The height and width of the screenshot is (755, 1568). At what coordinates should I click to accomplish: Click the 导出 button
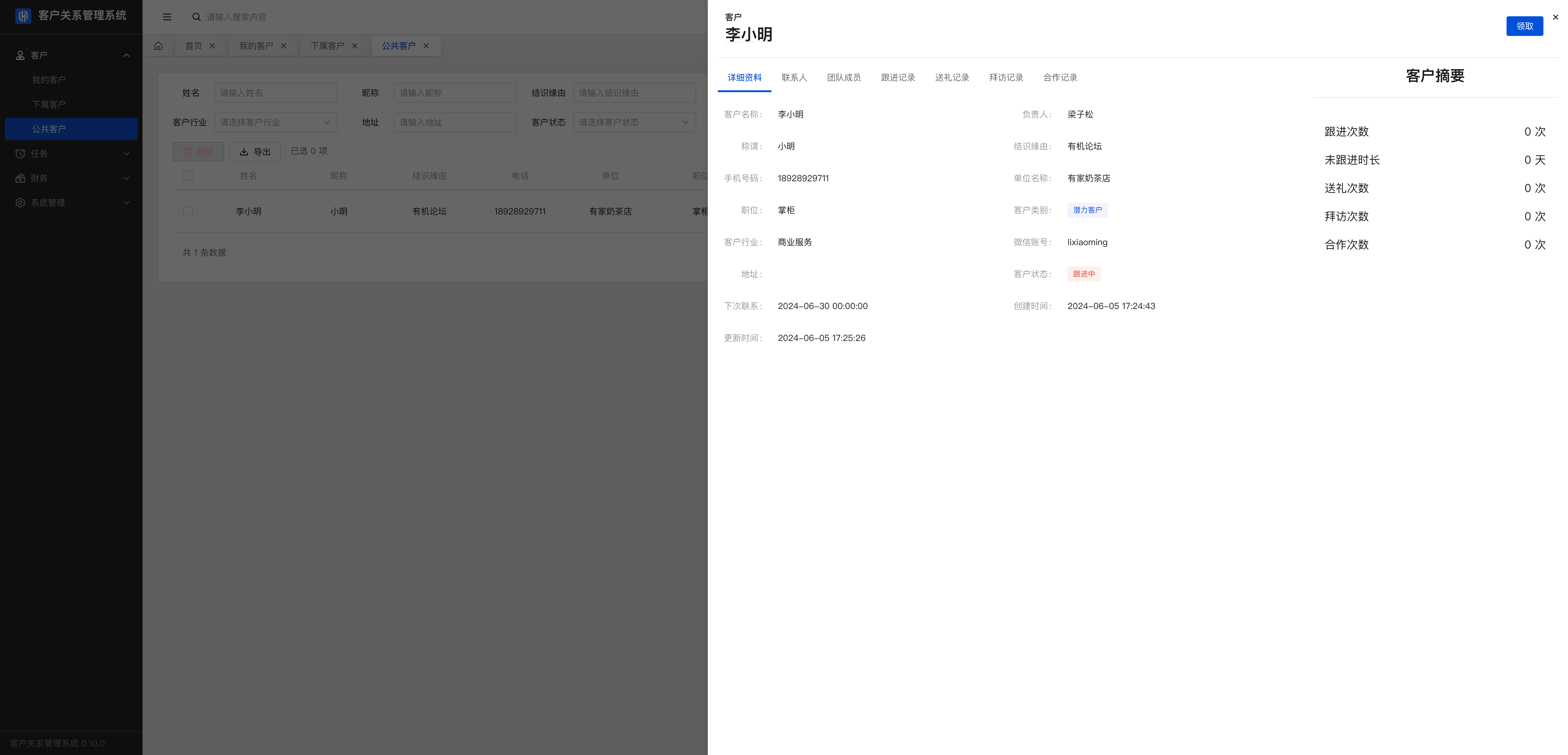[x=255, y=152]
